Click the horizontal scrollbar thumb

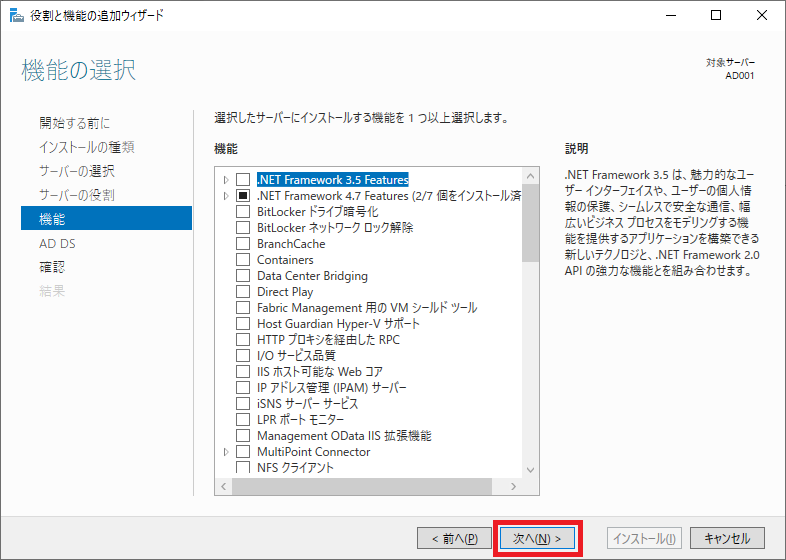362,486
